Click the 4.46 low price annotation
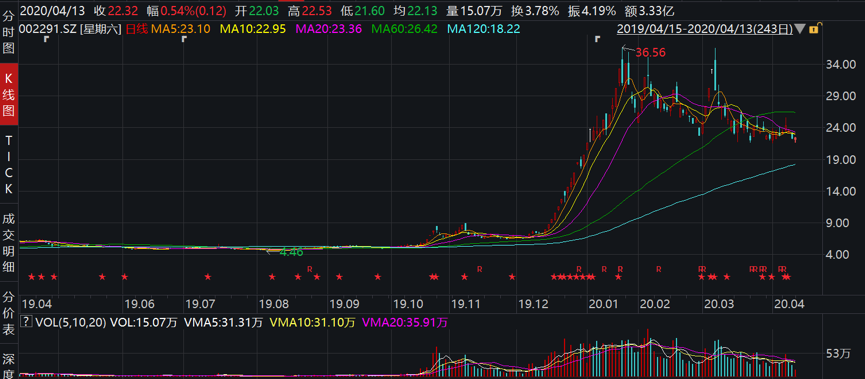Screen dimensions: 865x379 click(291, 252)
